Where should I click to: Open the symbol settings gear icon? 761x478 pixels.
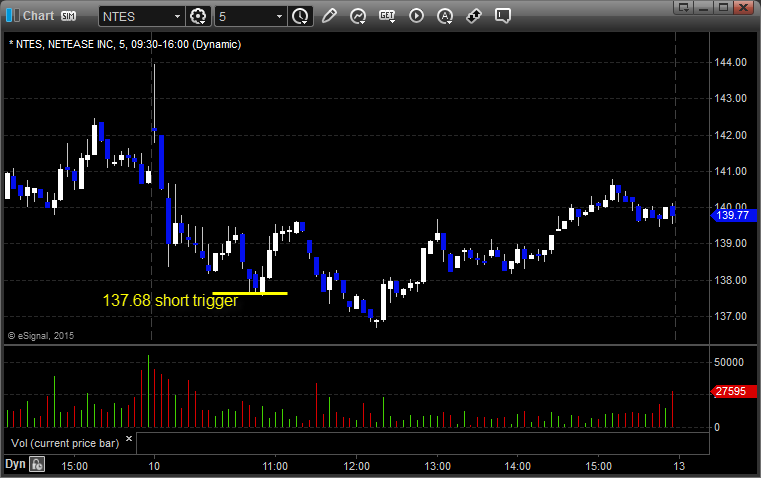pos(198,16)
